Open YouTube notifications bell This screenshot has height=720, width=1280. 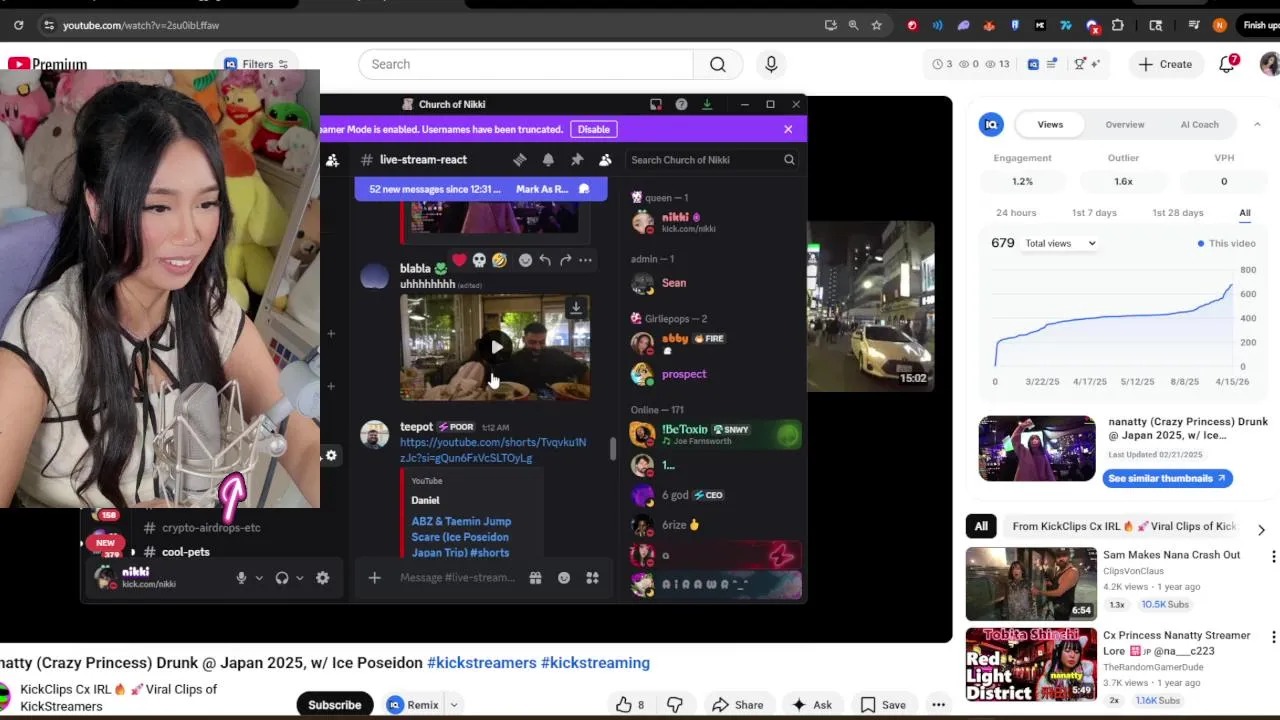[x=1227, y=64]
